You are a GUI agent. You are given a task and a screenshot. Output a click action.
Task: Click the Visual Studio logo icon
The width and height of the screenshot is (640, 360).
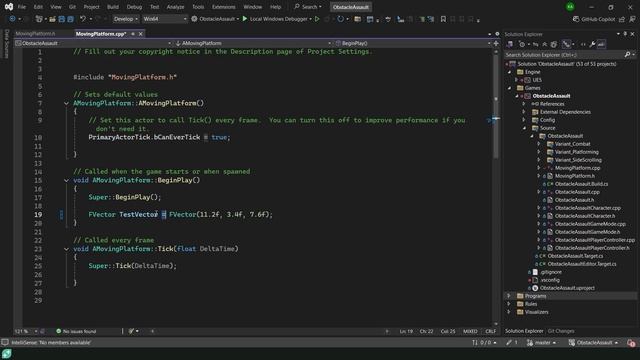[x=9, y=7]
